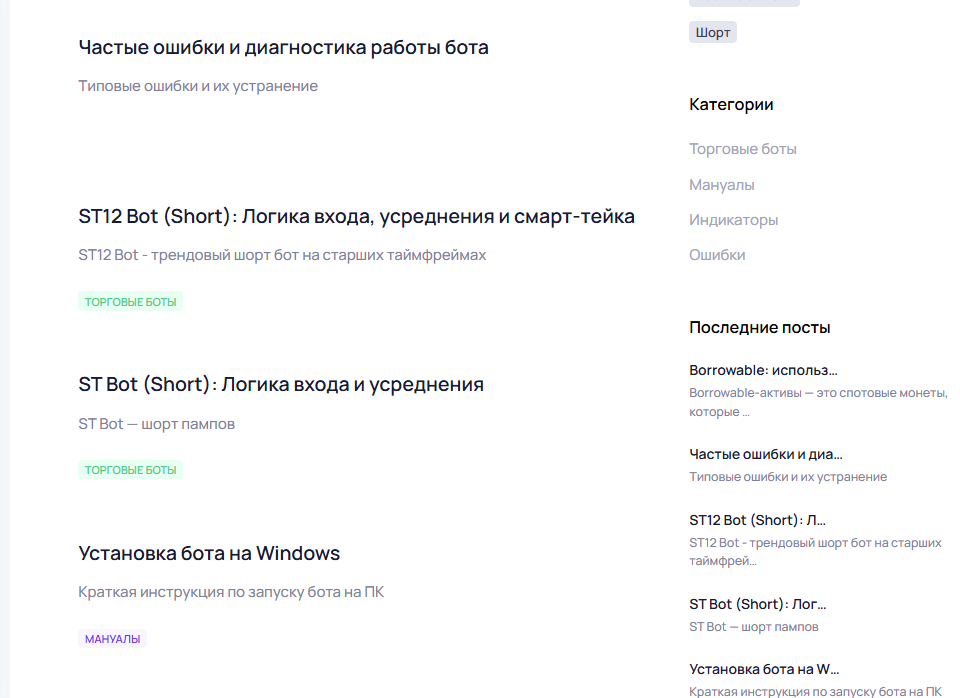Image resolution: width=960 pixels, height=698 pixels.
Task: Click the sidebar excerpt 'ST Bot — шорт пампов'
Action: click(x=754, y=627)
